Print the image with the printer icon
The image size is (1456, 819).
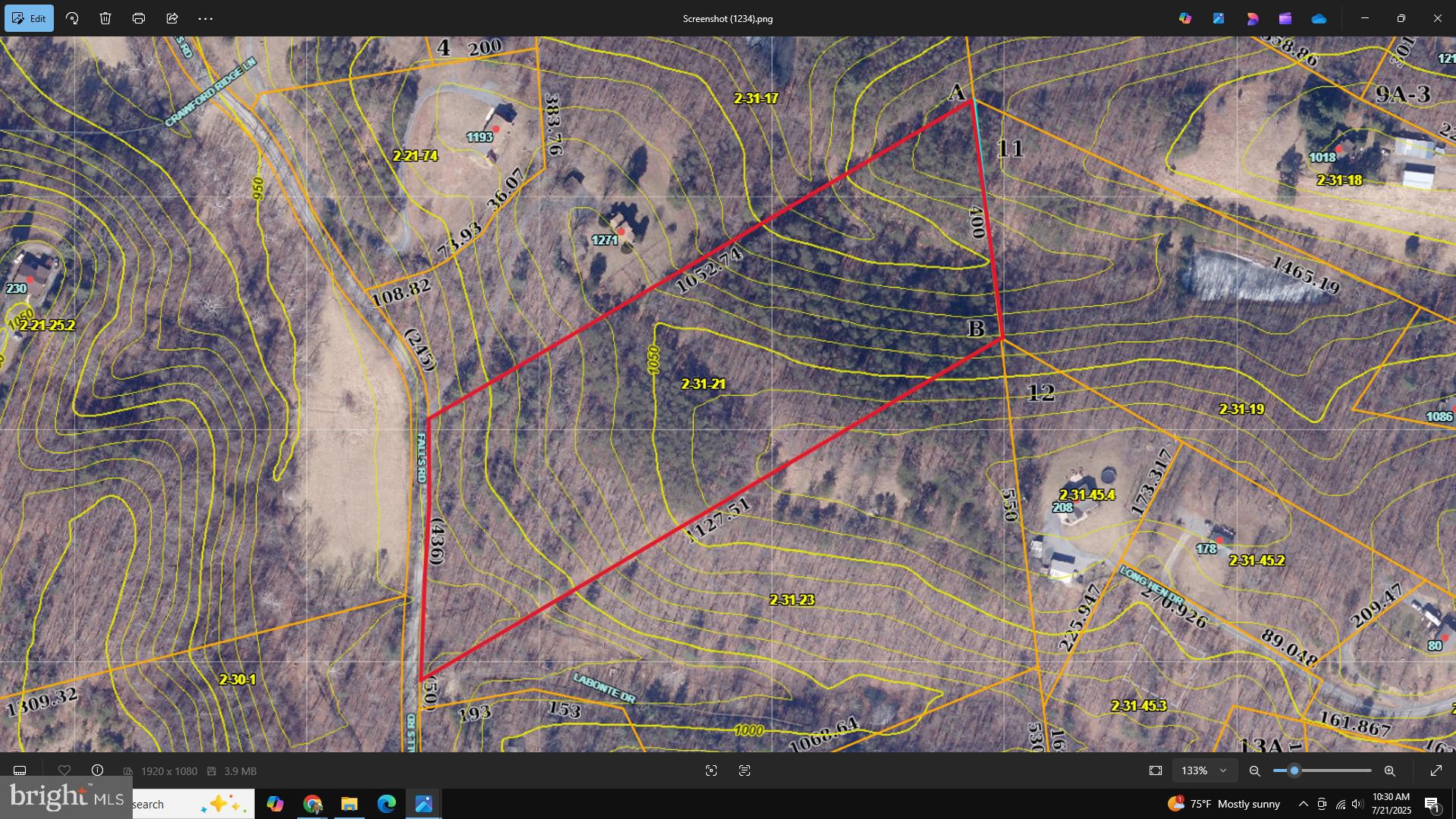139,18
